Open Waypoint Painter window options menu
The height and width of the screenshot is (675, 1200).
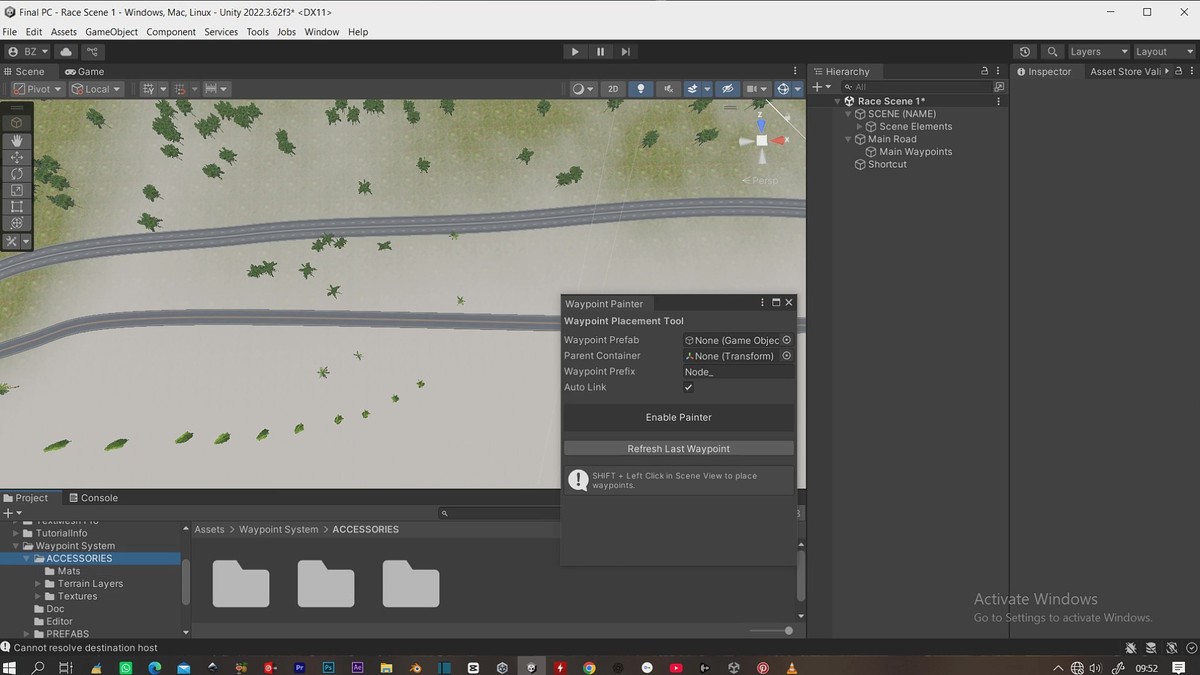[763, 302]
